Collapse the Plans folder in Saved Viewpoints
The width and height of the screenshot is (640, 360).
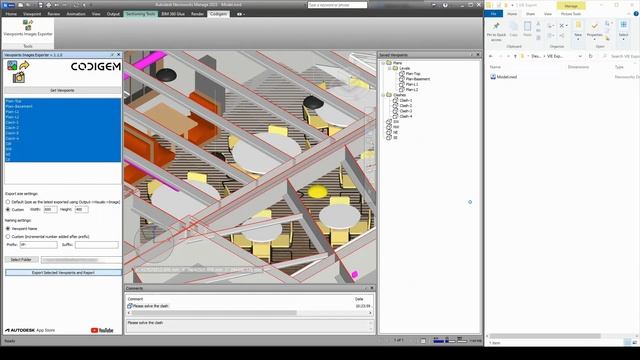click(x=383, y=63)
